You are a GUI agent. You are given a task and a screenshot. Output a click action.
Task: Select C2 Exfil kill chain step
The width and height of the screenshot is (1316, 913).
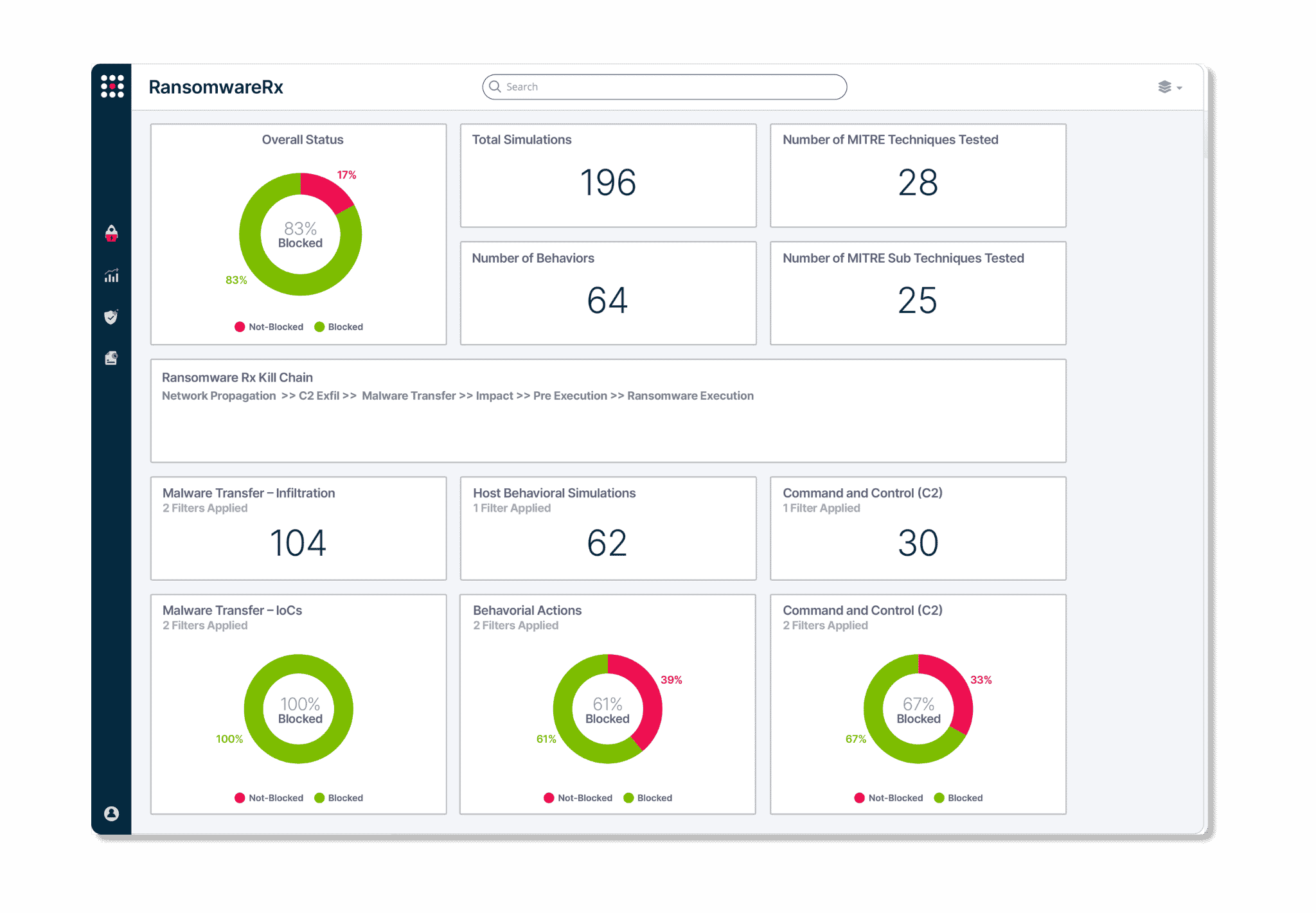(x=319, y=396)
